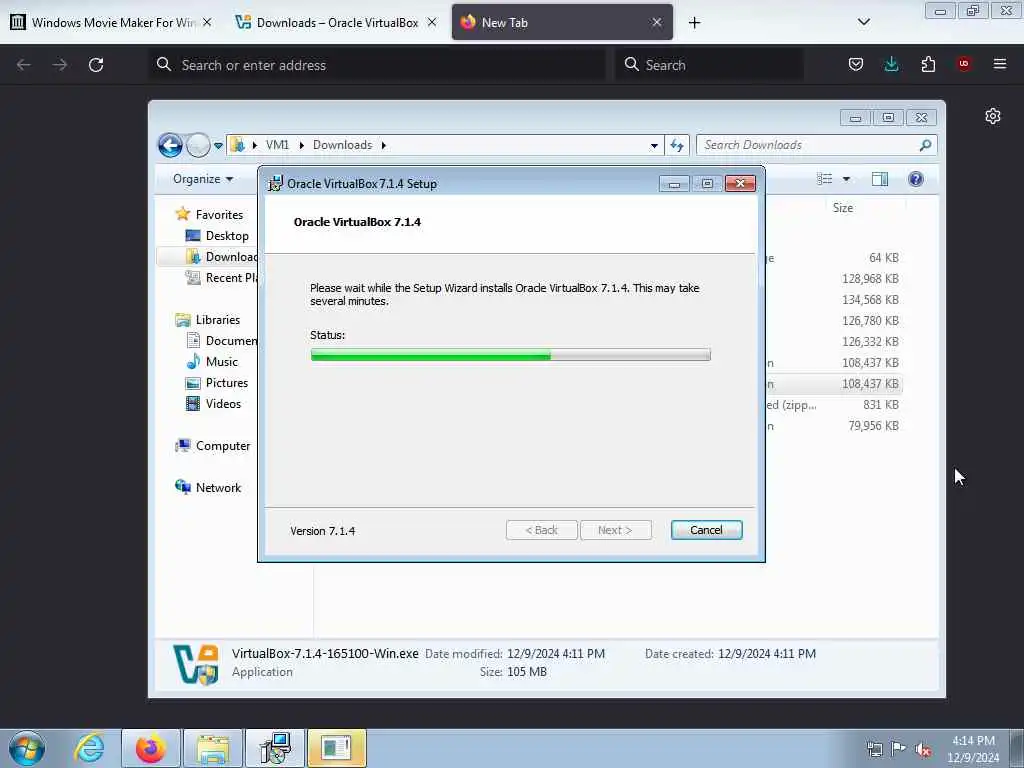This screenshot has width=1024, height=768.
Task: Expand Explorer recent pages dropdown arrow
Action: coord(218,146)
